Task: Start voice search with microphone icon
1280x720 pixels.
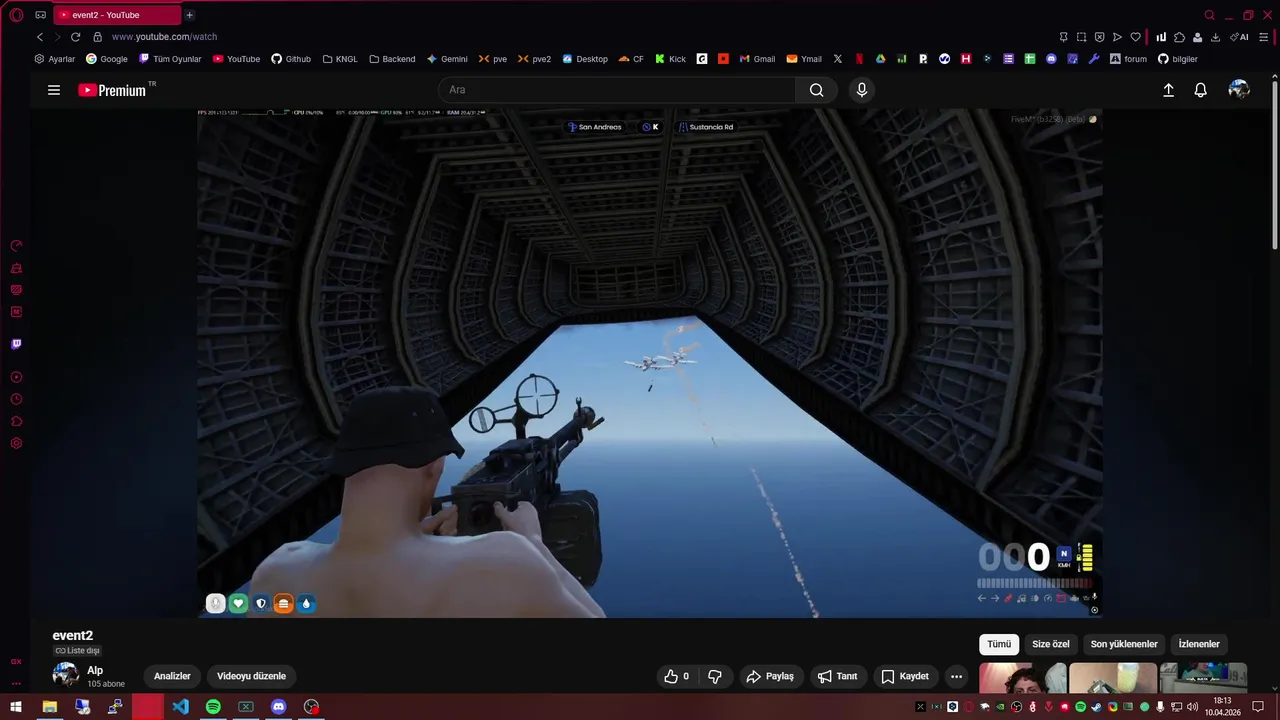Action: pos(862,90)
